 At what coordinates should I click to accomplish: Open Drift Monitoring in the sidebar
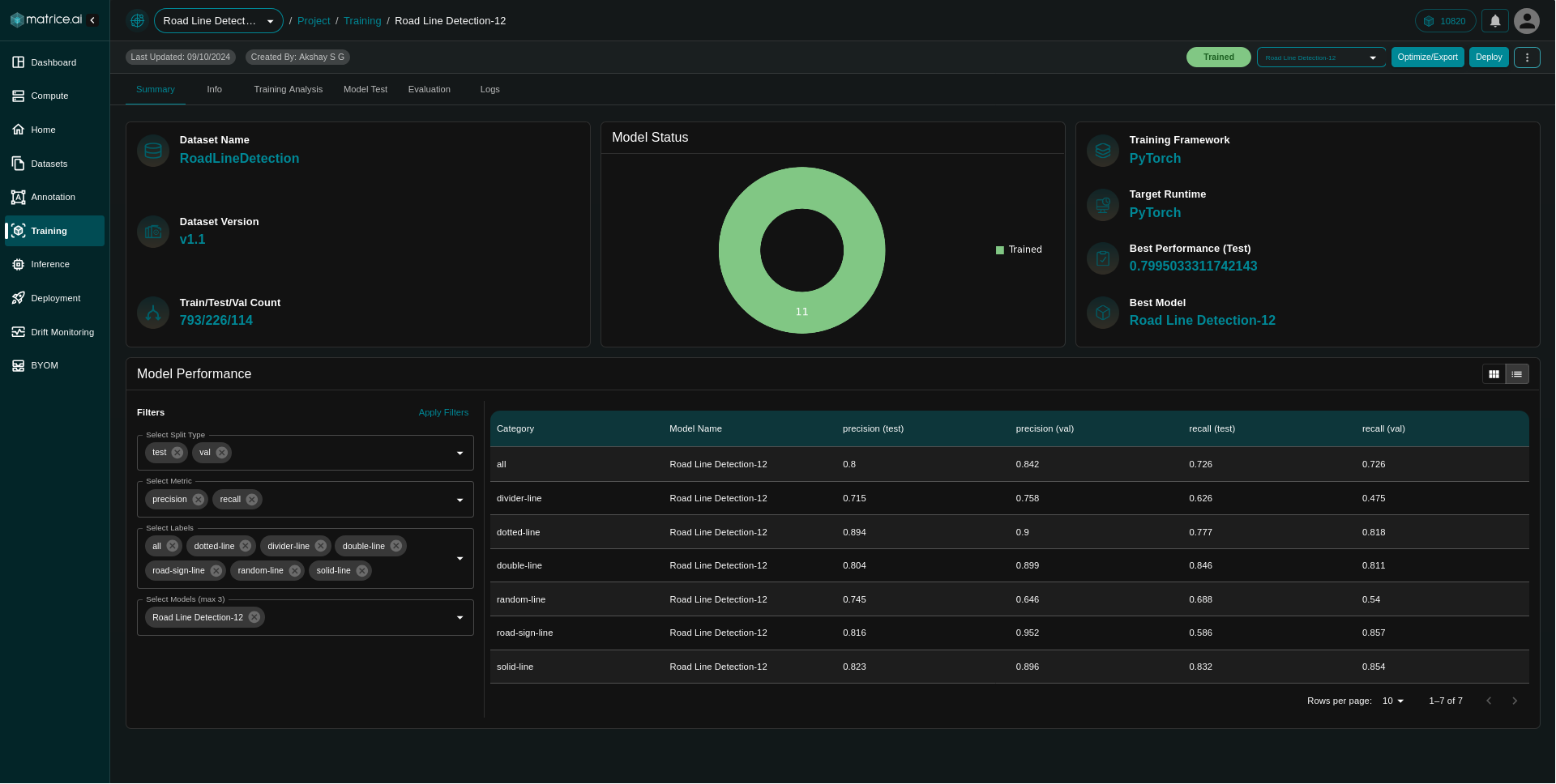point(54,332)
